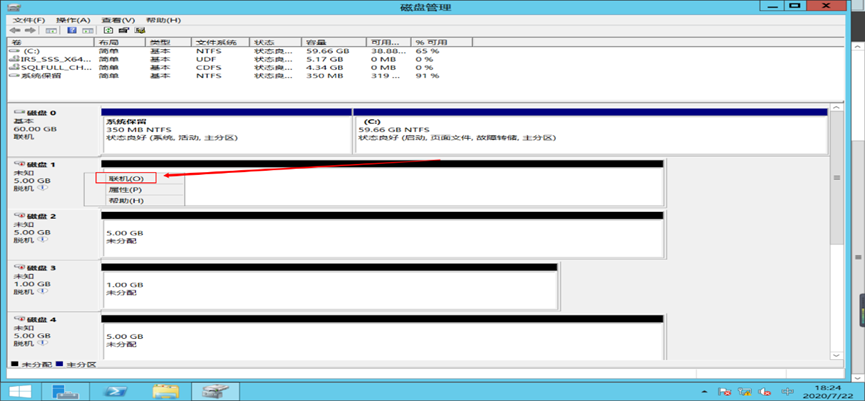Launch PowerShell from the taskbar

click(x=117, y=391)
